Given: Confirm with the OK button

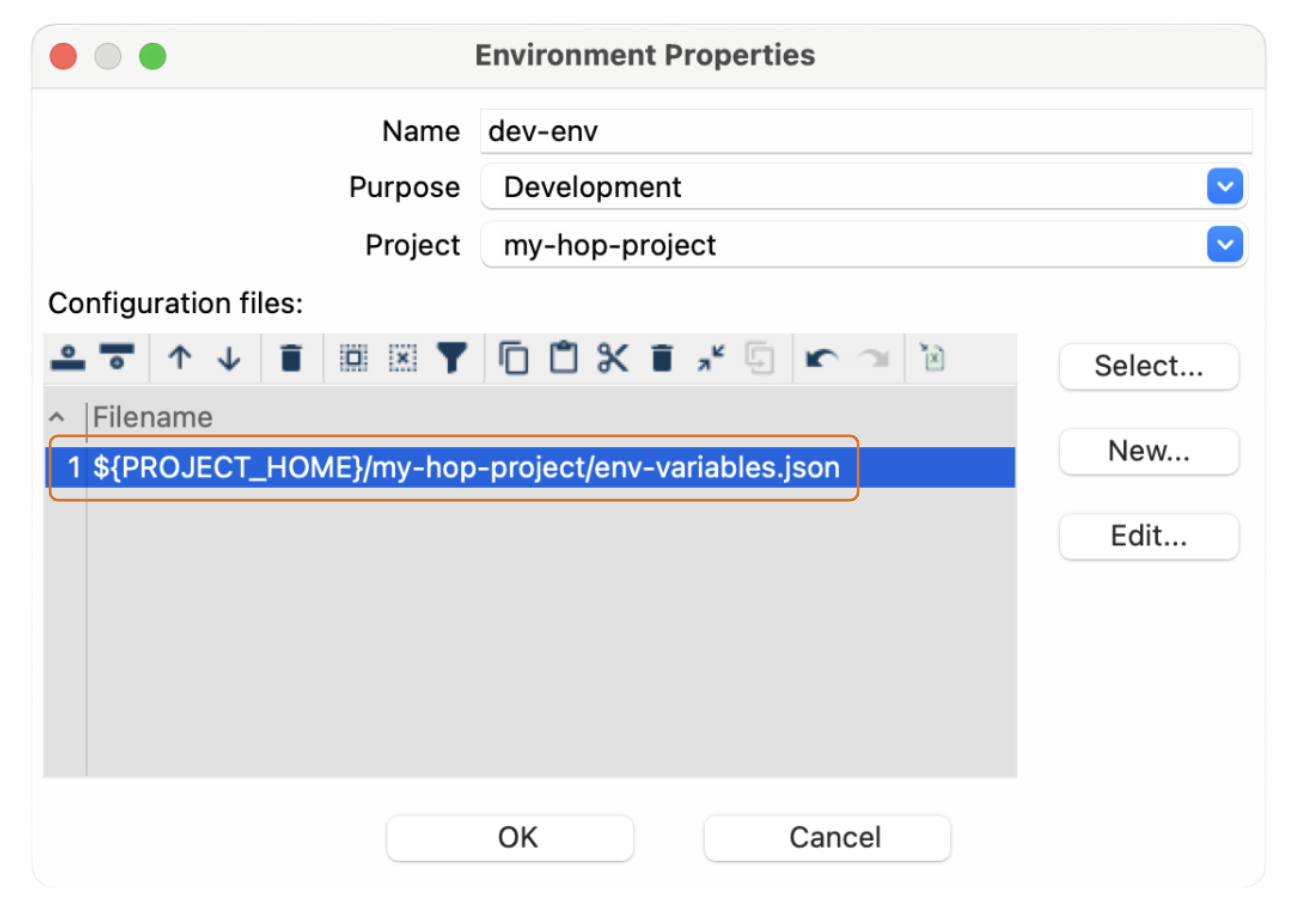Looking at the screenshot, I should (510, 837).
